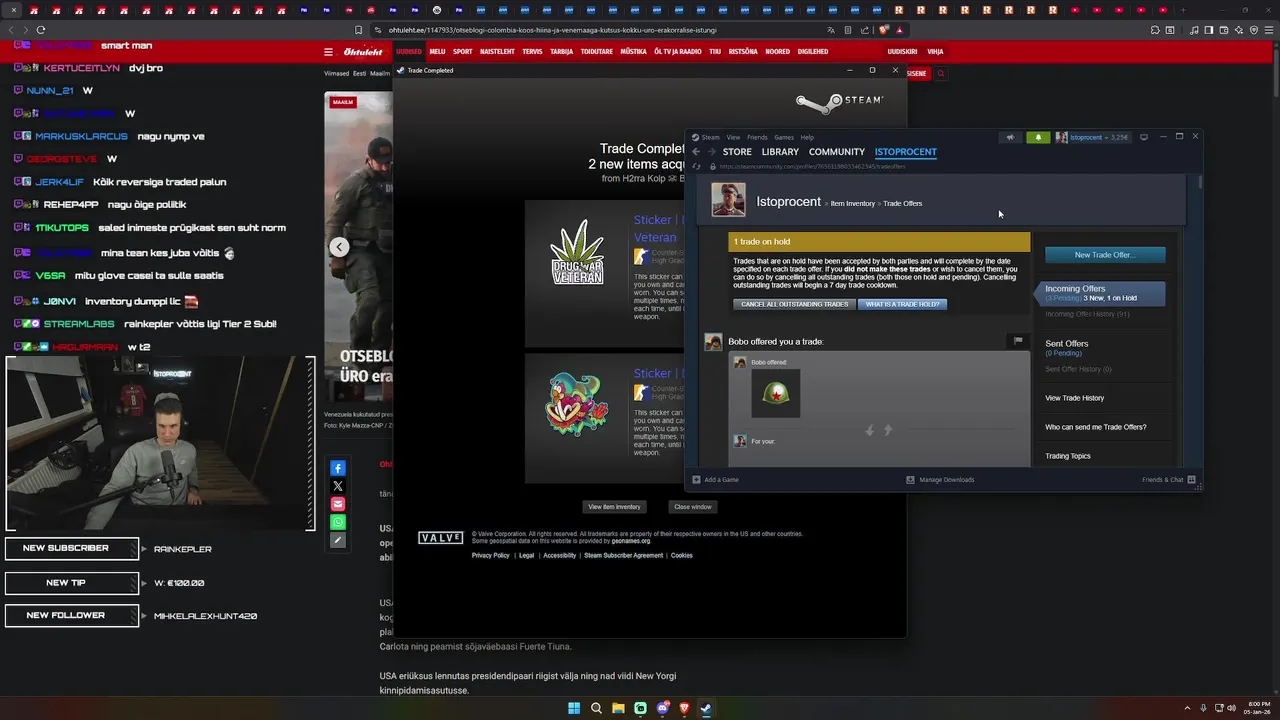Open Manage Downloads in Steam footer
Image resolution: width=1280 pixels, height=720 pixels.
(x=940, y=480)
